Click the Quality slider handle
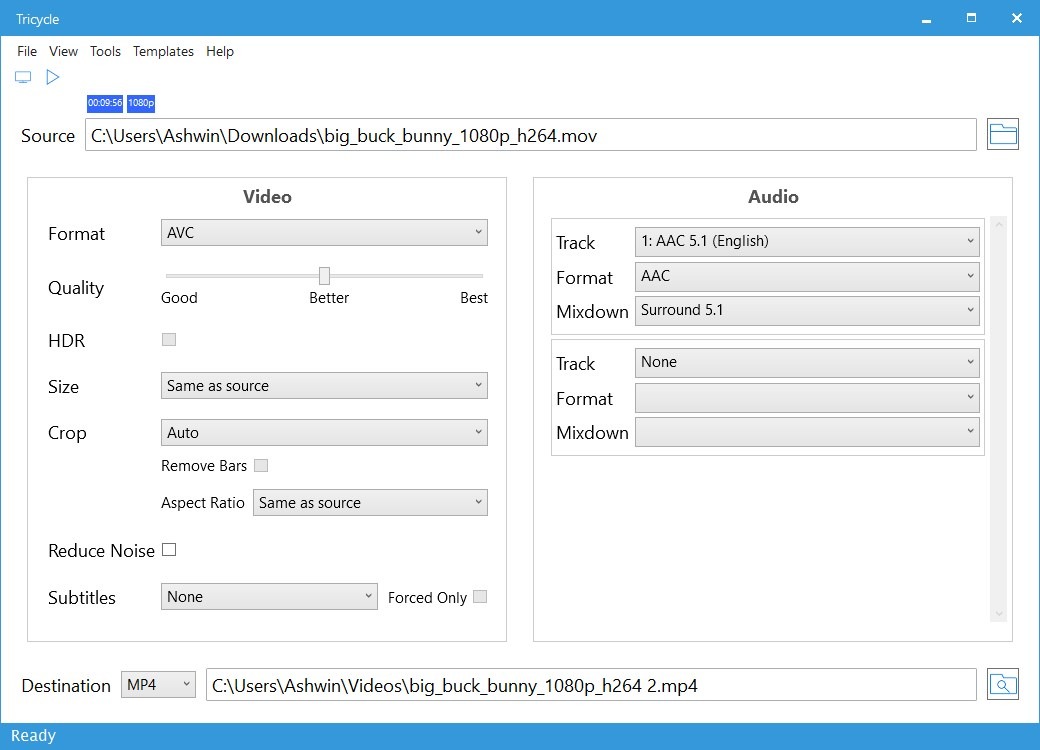Image resolution: width=1040 pixels, height=750 pixels. 324,276
